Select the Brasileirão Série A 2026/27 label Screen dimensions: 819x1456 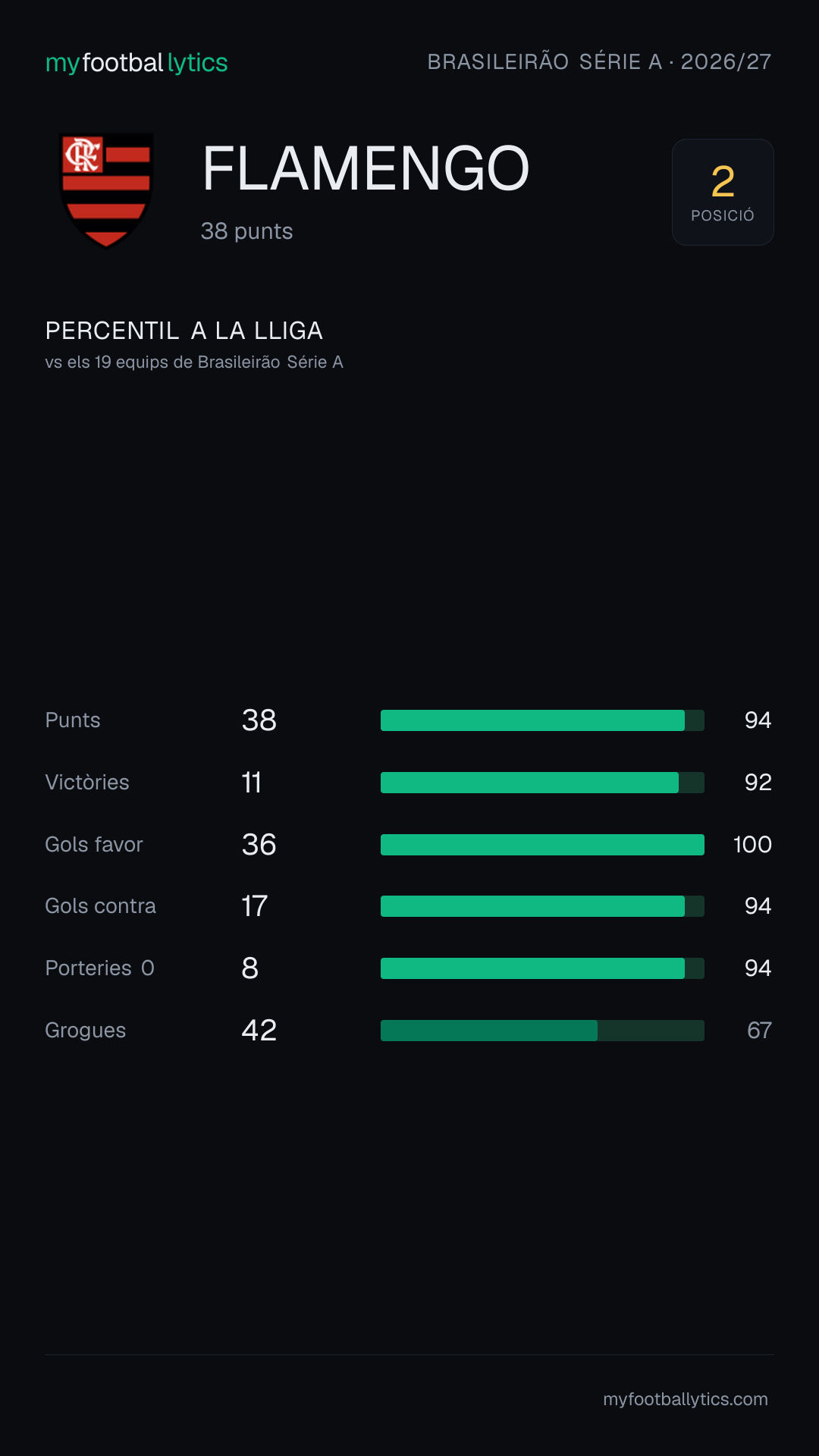point(599,61)
